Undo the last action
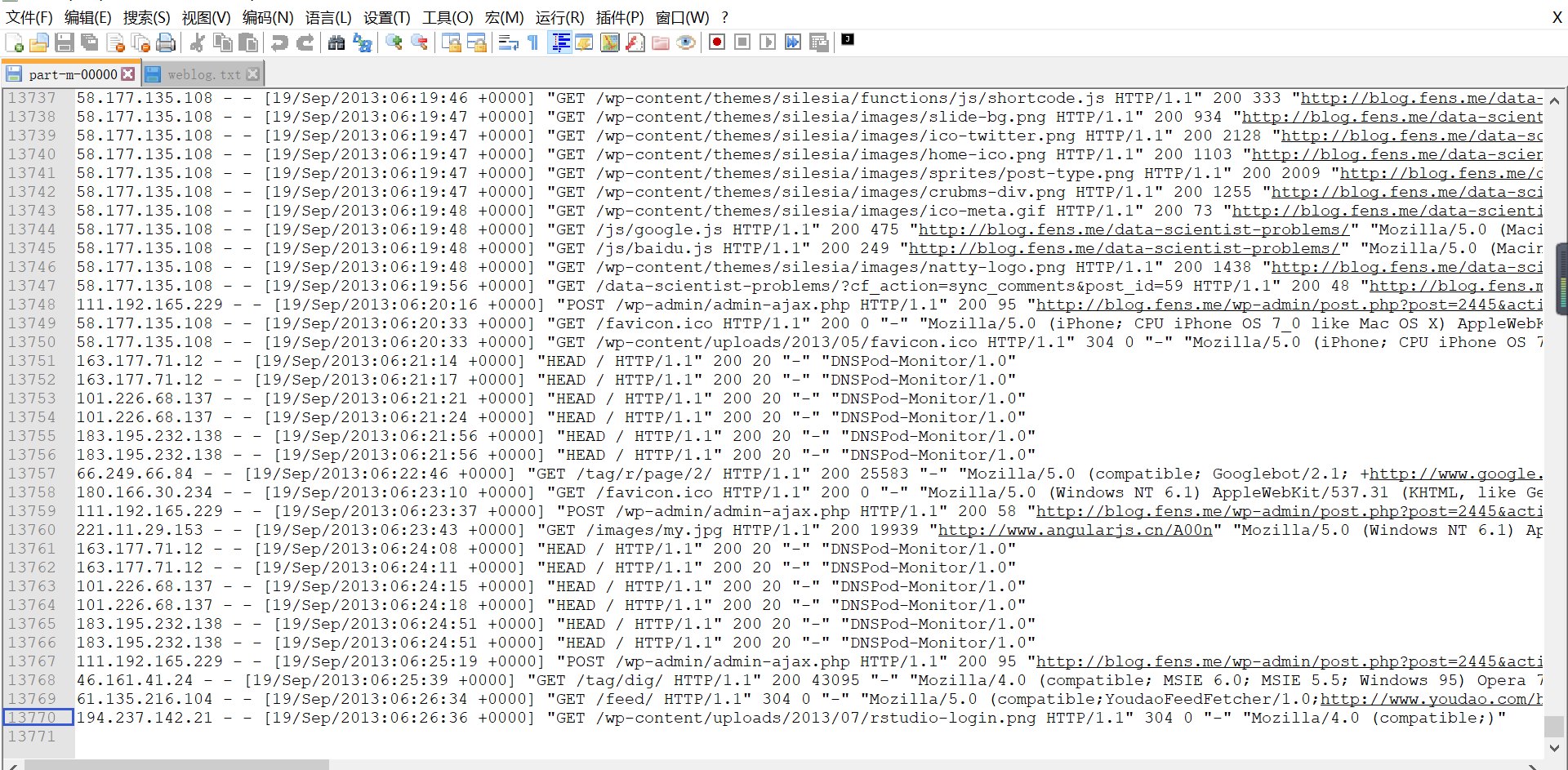Screen dimensions: 1568x770 pyautogui.click(x=279, y=42)
